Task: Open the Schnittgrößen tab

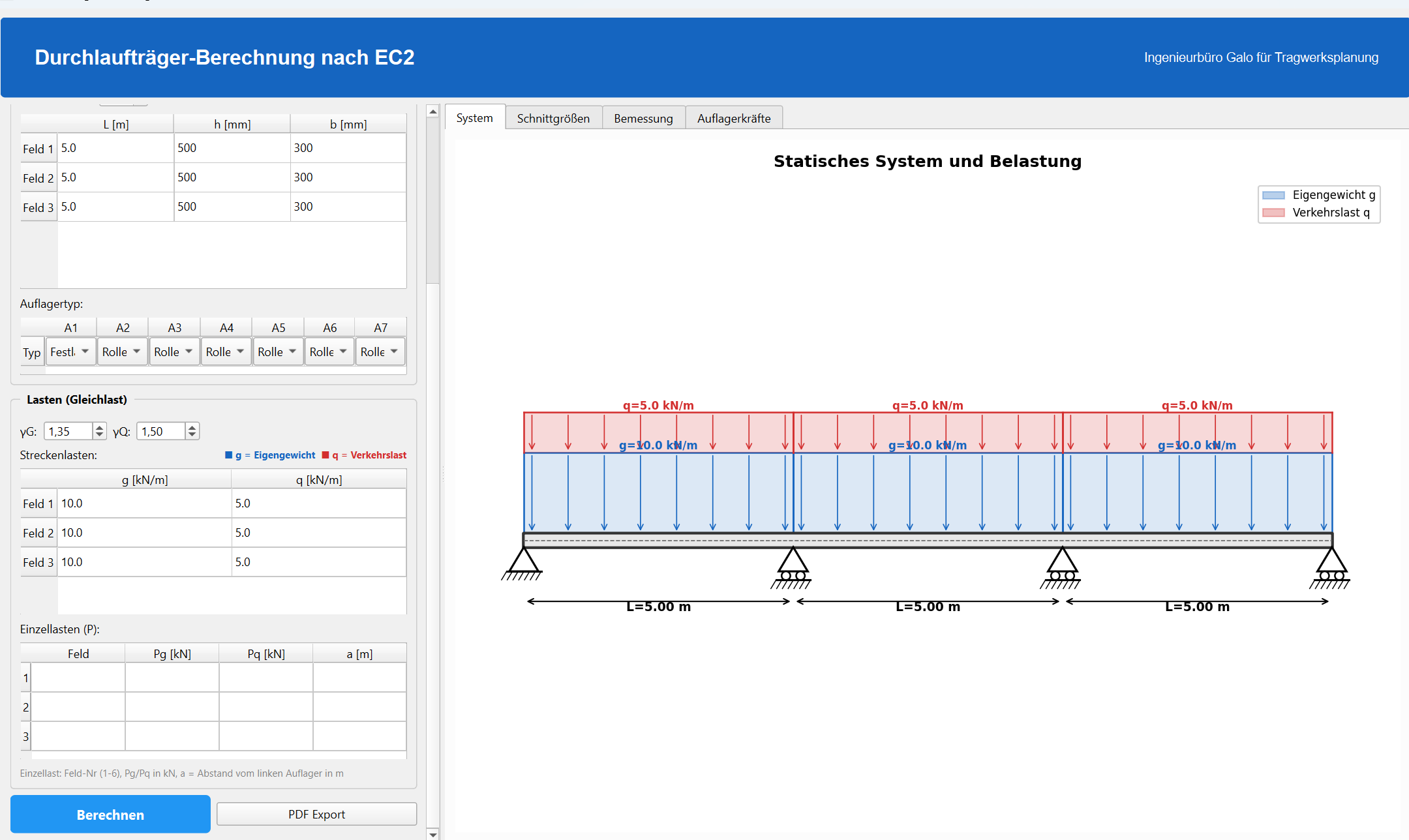Action: pyautogui.click(x=553, y=119)
